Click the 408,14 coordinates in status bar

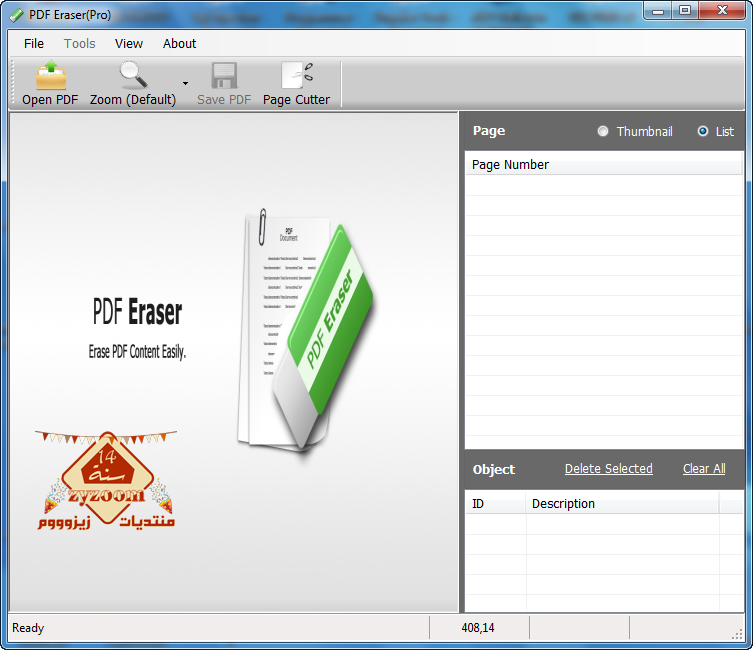point(478,628)
